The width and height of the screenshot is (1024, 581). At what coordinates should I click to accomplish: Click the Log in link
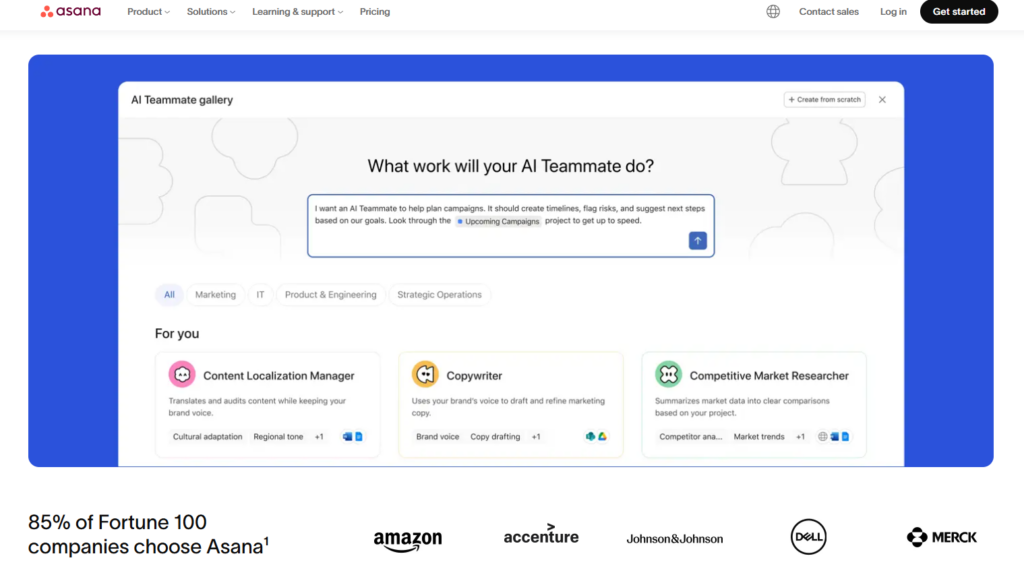click(893, 12)
